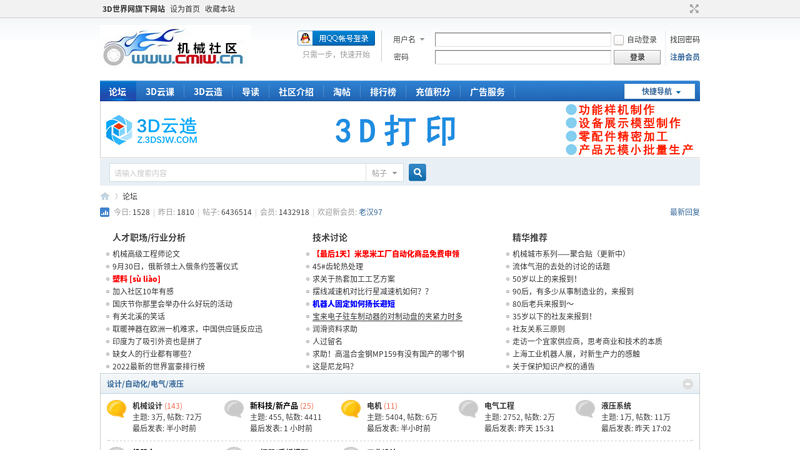Open the 机械高级工程师论文 thread
This screenshot has height=450, width=800.
tap(146, 254)
